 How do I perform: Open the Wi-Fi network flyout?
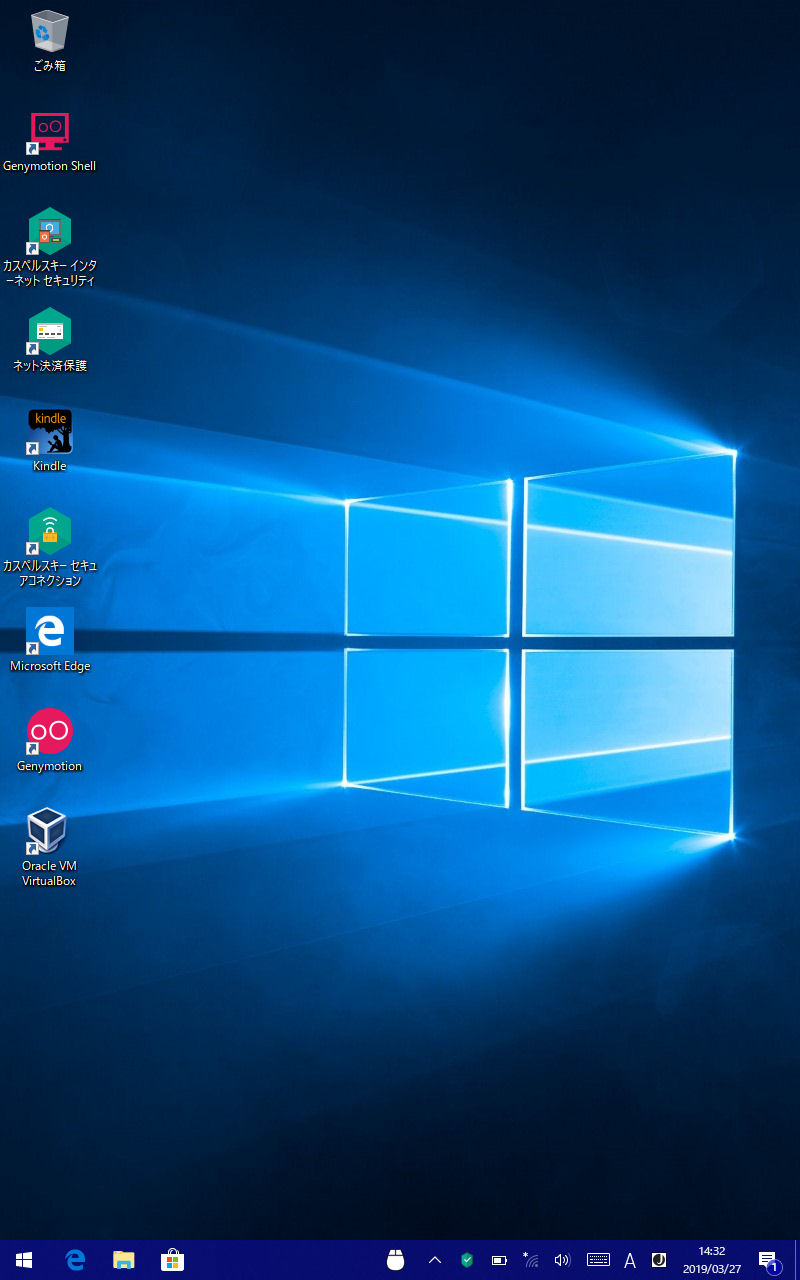pyautogui.click(x=531, y=1260)
